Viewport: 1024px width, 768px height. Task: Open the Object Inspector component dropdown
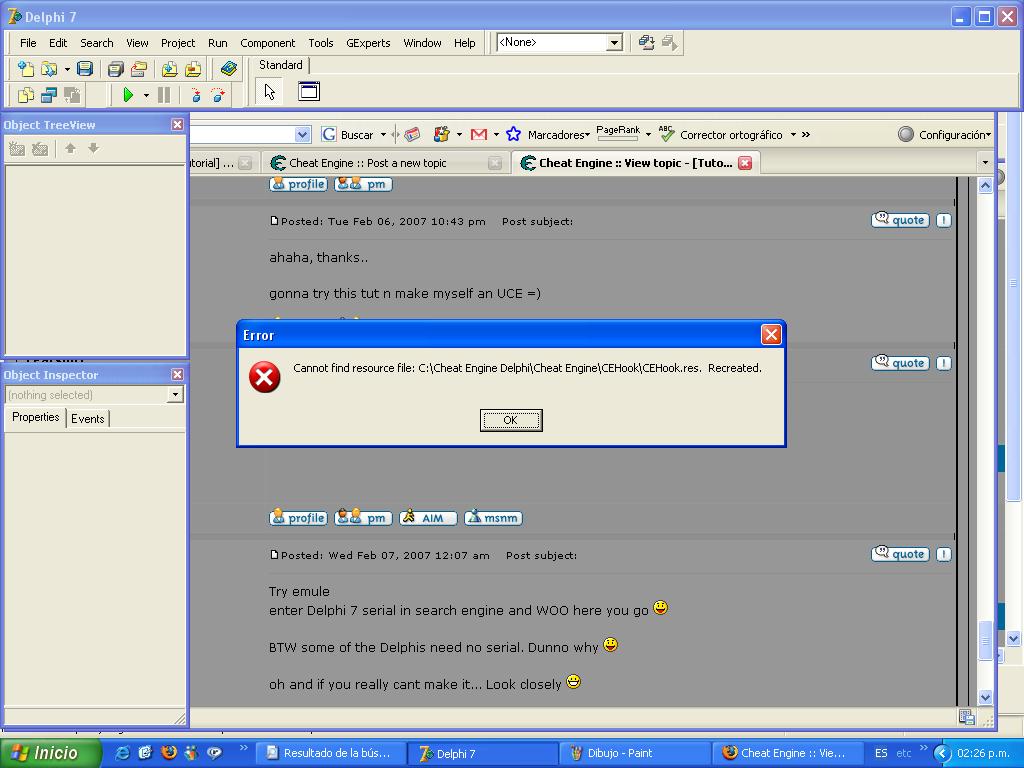tap(175, 394)
